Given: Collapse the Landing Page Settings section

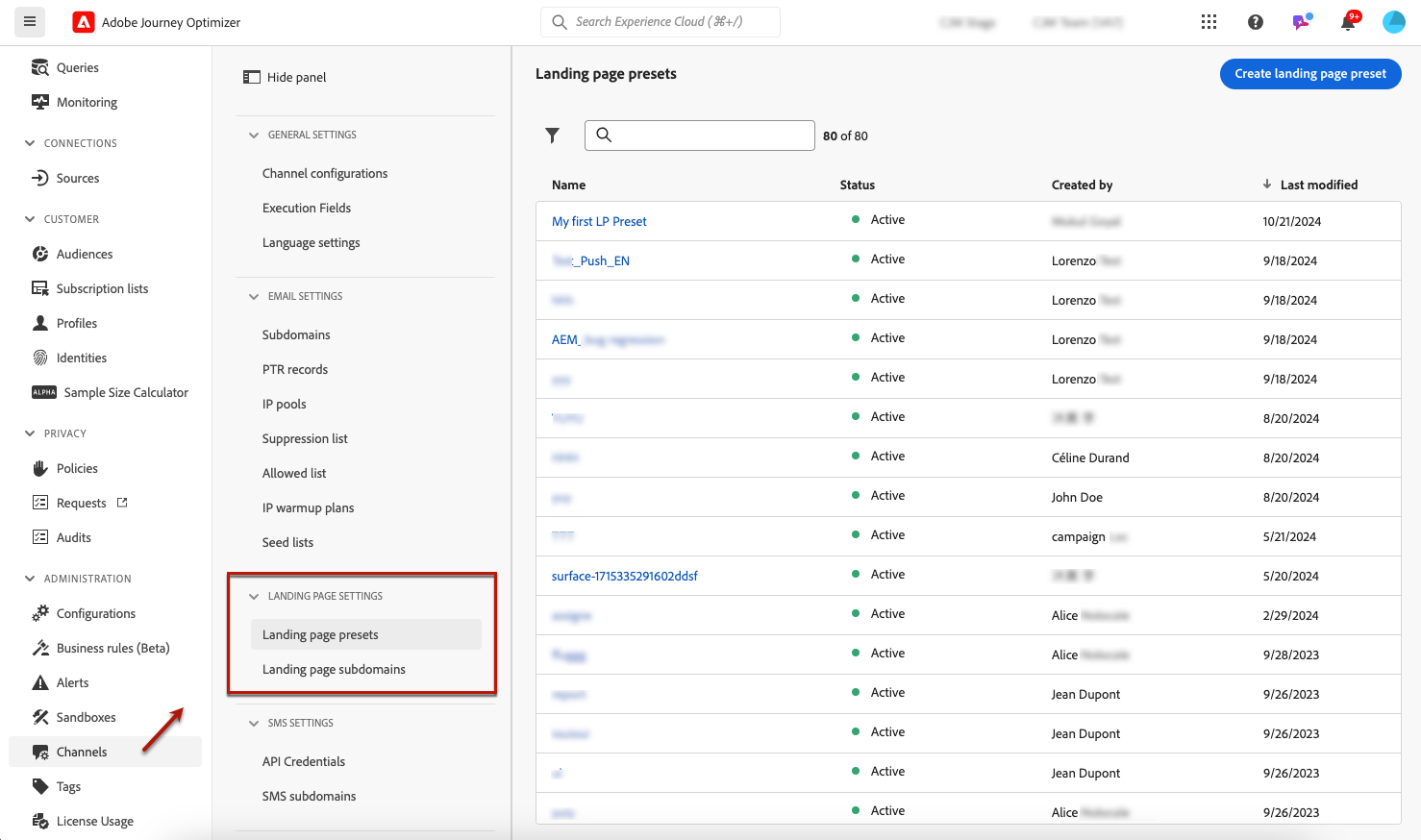Looking at the screenshot, I should [254, 597].
